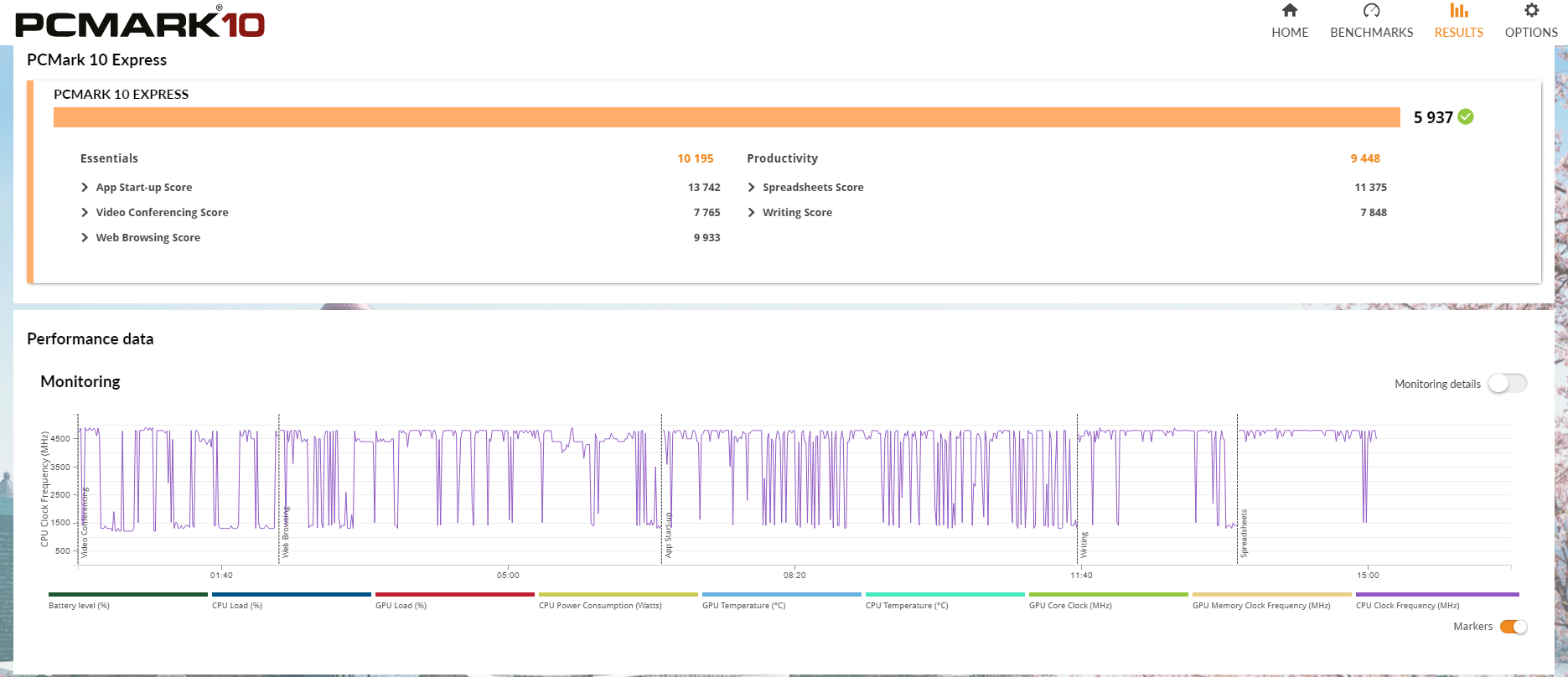
Task: Click the Video Conferencing Score label
Action: (162, 213)
